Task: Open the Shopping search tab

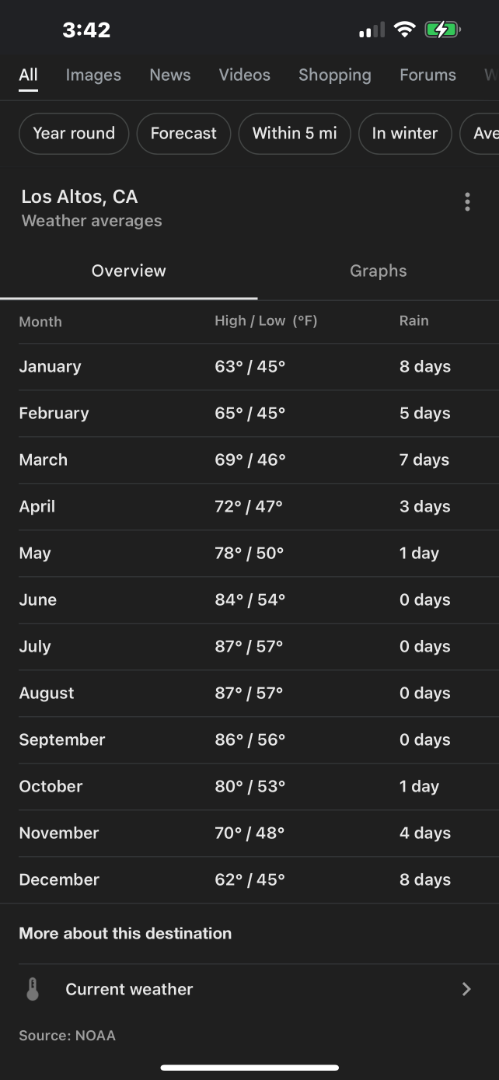Action: point(335,75)
